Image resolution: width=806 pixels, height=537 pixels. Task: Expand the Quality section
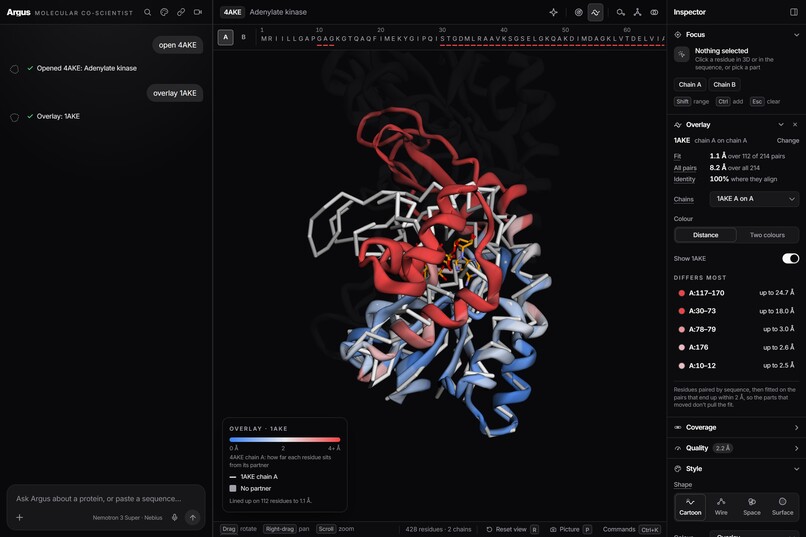(736, 448)
